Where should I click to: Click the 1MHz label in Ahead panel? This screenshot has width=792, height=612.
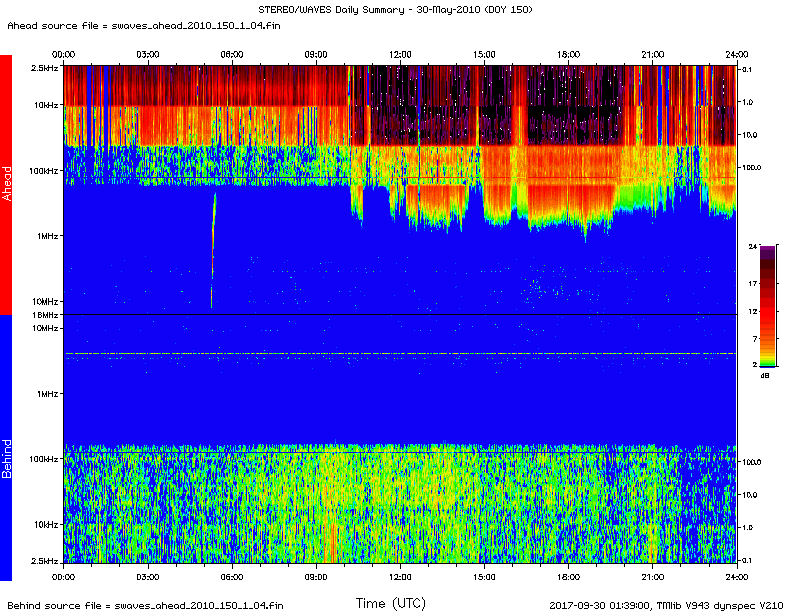47,236
